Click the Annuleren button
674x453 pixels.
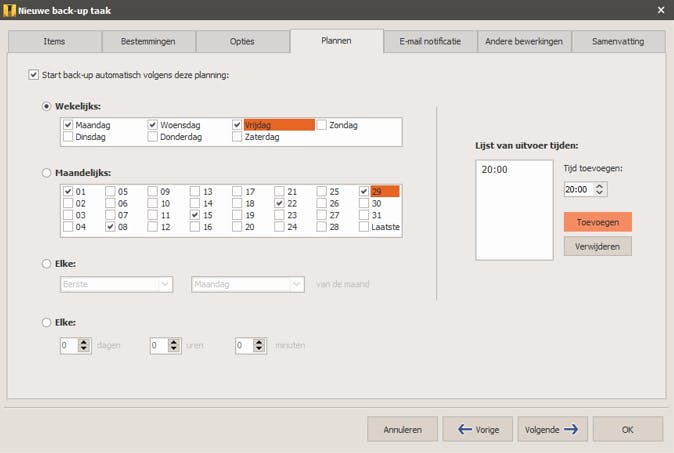(x=403, y=429)
